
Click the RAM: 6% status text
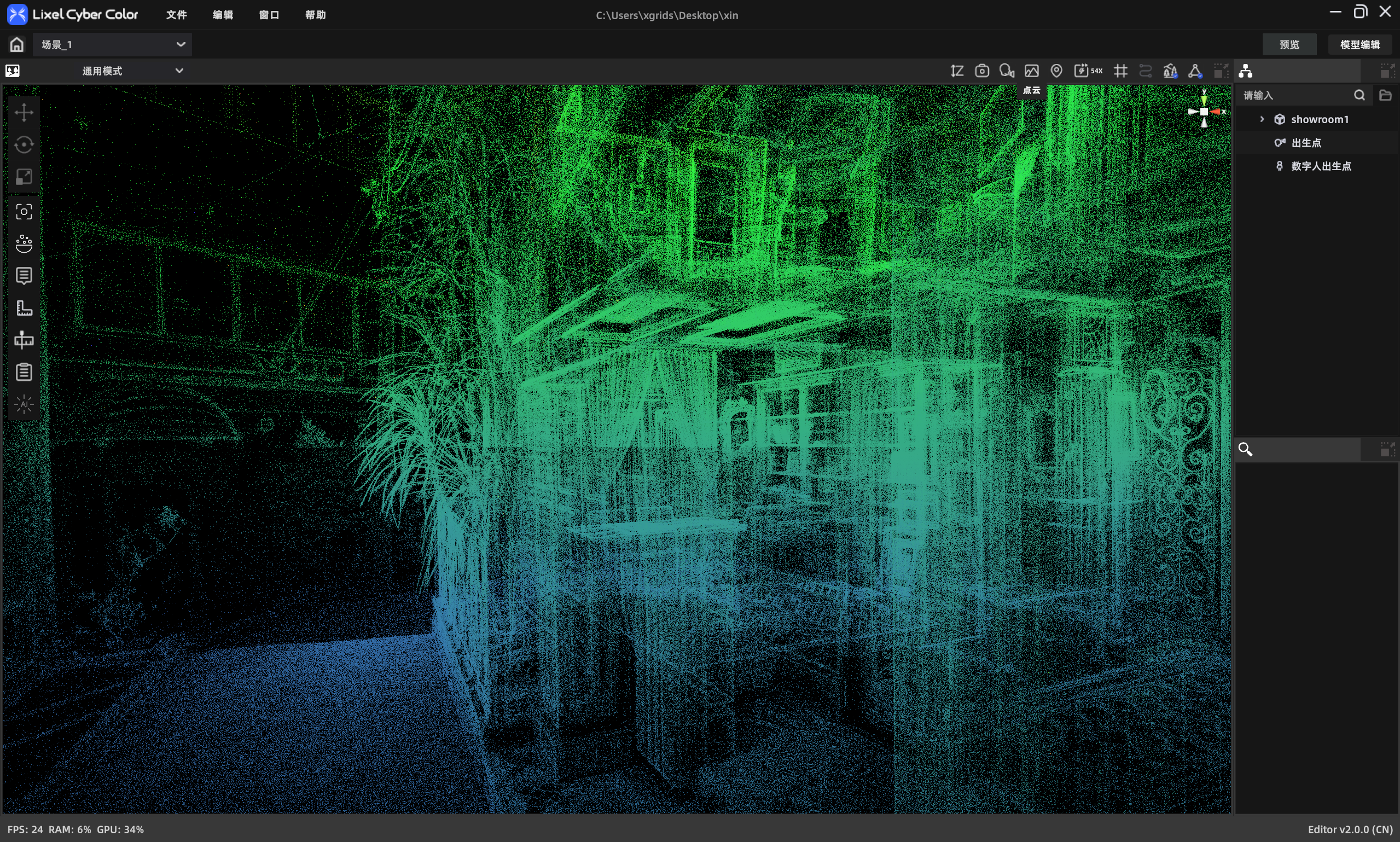coord(70,829)
